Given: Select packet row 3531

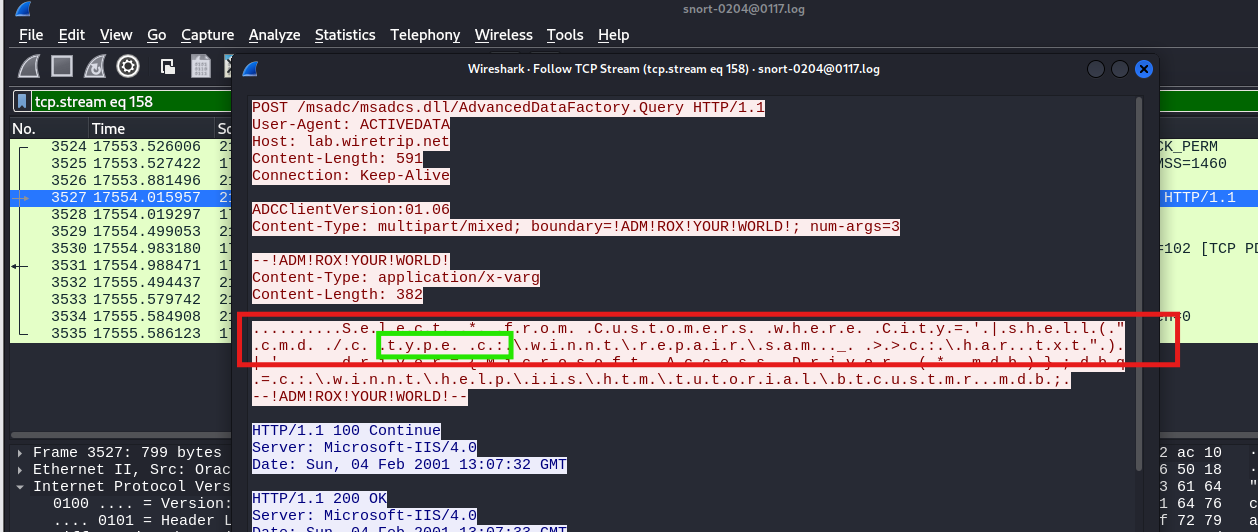Looking at the screenshot, I should point(121,265).
